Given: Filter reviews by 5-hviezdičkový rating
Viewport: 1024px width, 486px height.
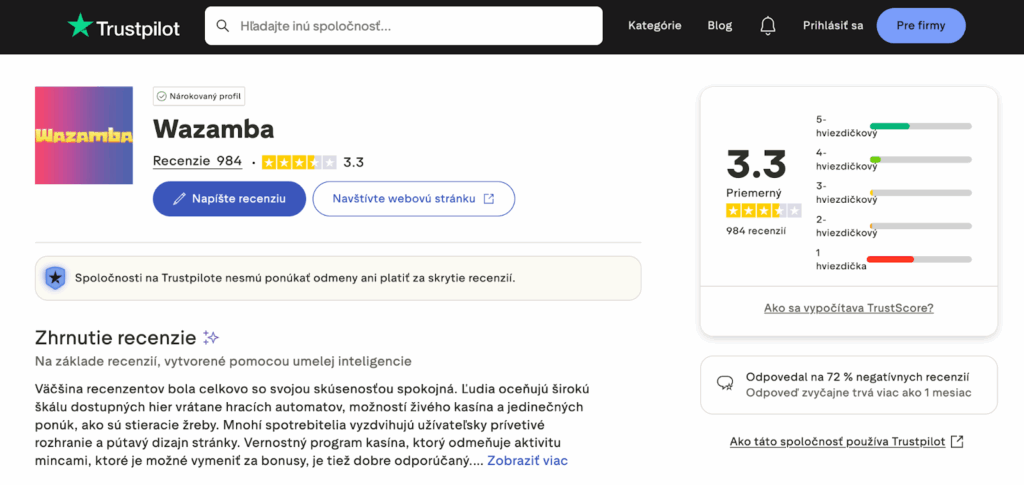Looking at the screenshot, I should [x=846, y=126].
